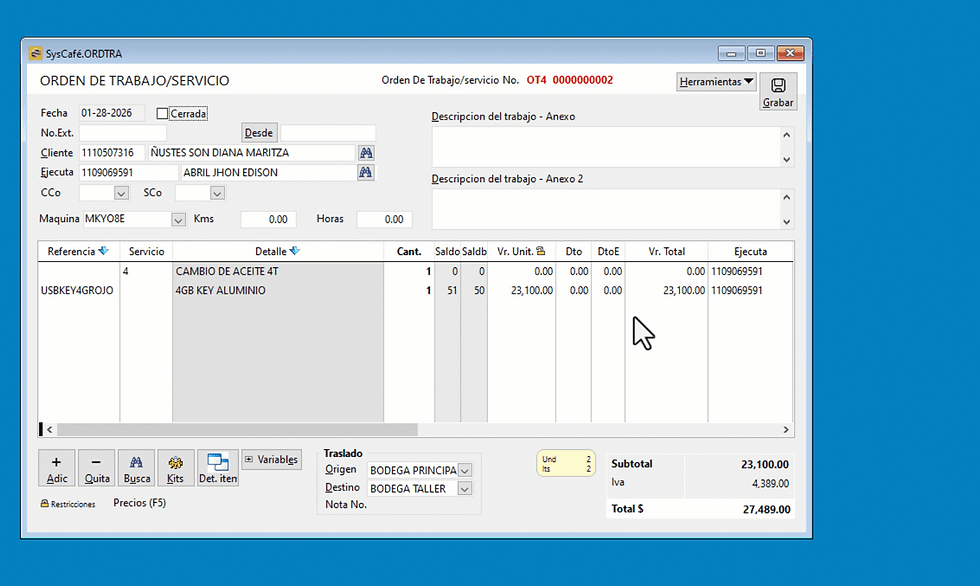
Task: Click the Descripcion del trabajo Anexo 2 text area
Action: point(606,209)
